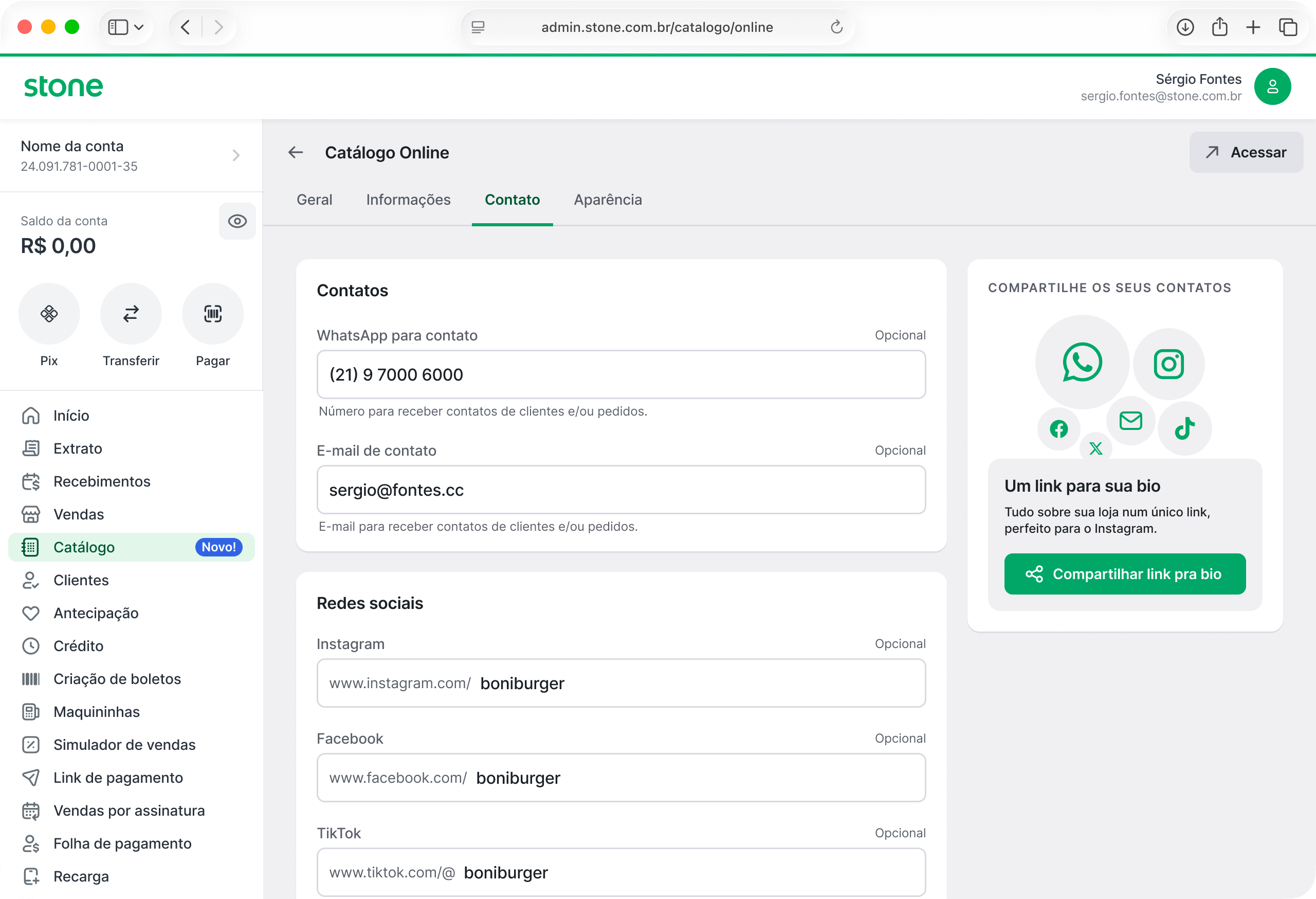The image size is (1316, 899).
Task: Click the Compartilhar link pra bio button
Action: [1125, 574]
